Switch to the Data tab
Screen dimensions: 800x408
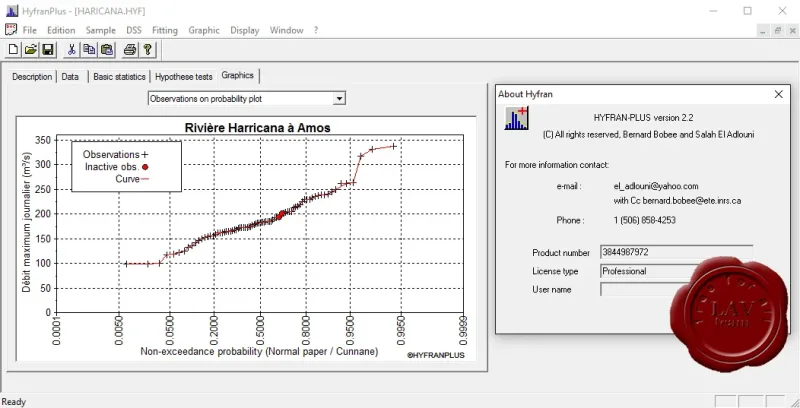pos(70,76)
